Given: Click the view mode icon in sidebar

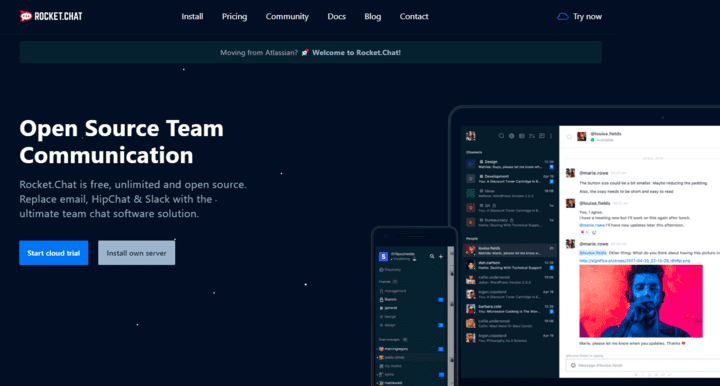Looking at the screenshot, I should click(x=522, y=136).
